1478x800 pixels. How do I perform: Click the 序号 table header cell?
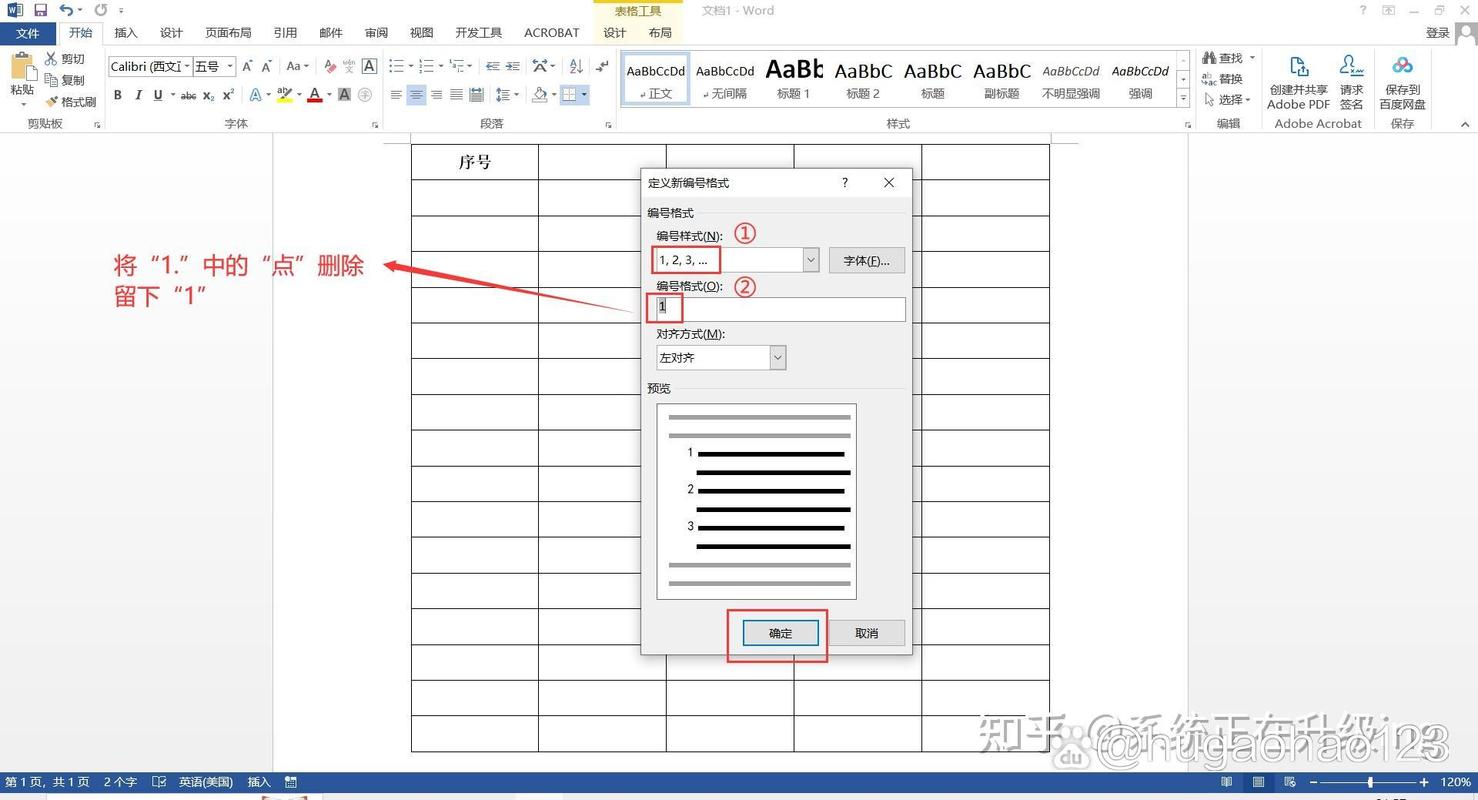tap(475, 162)
